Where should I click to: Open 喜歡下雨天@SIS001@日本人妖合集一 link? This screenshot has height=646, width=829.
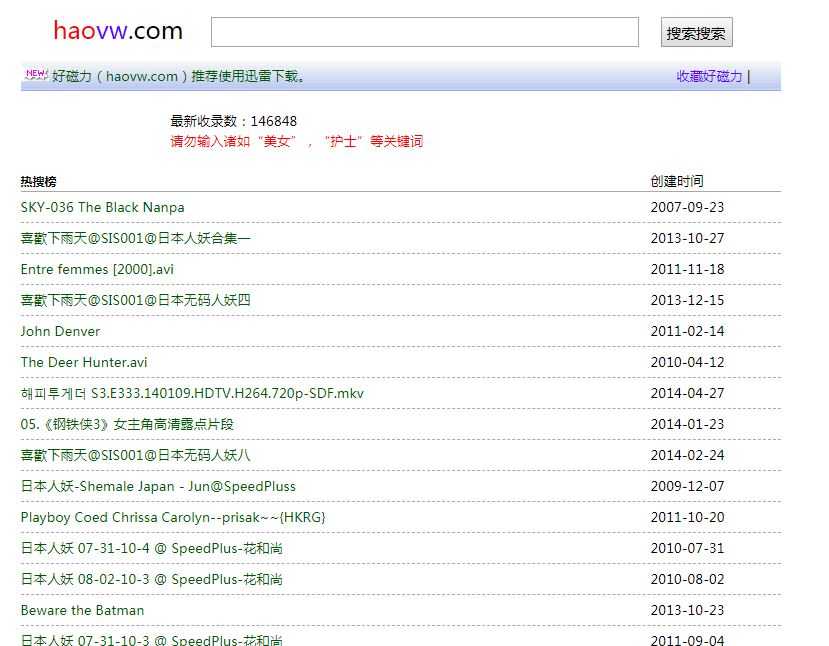(x=135, y=238)
